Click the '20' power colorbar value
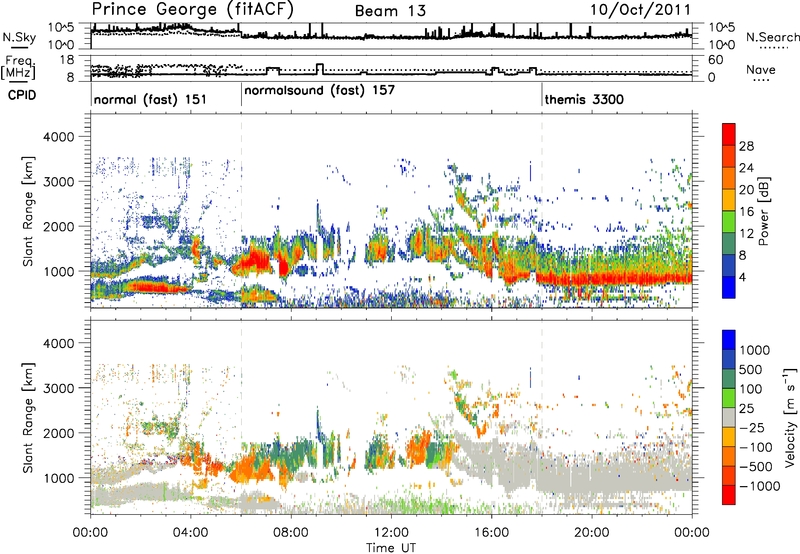Viewport: 800px width, 554px height. tap(746, 190)
